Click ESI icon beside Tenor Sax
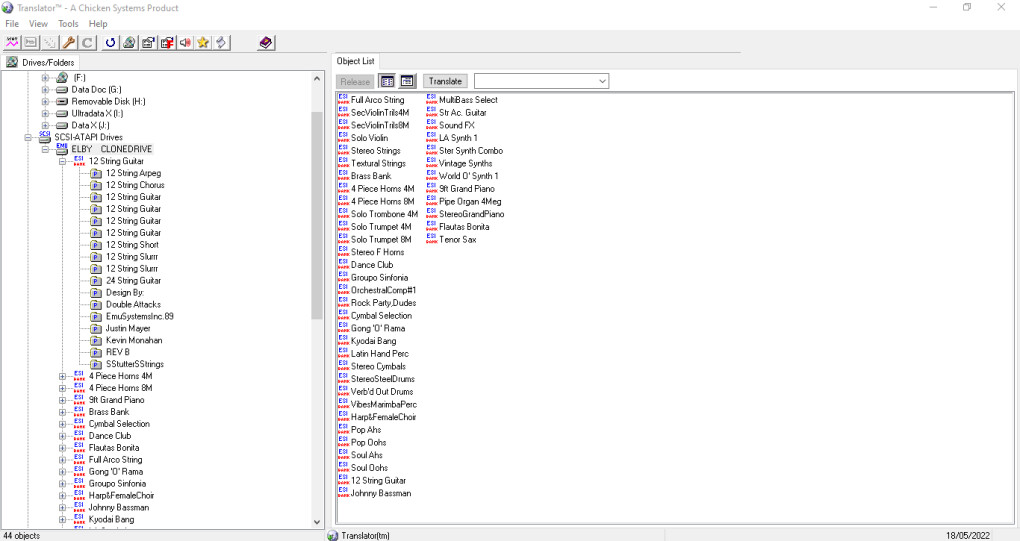Screen dimensions: 1020x541 pyautogui.click(x=431, y=239)
